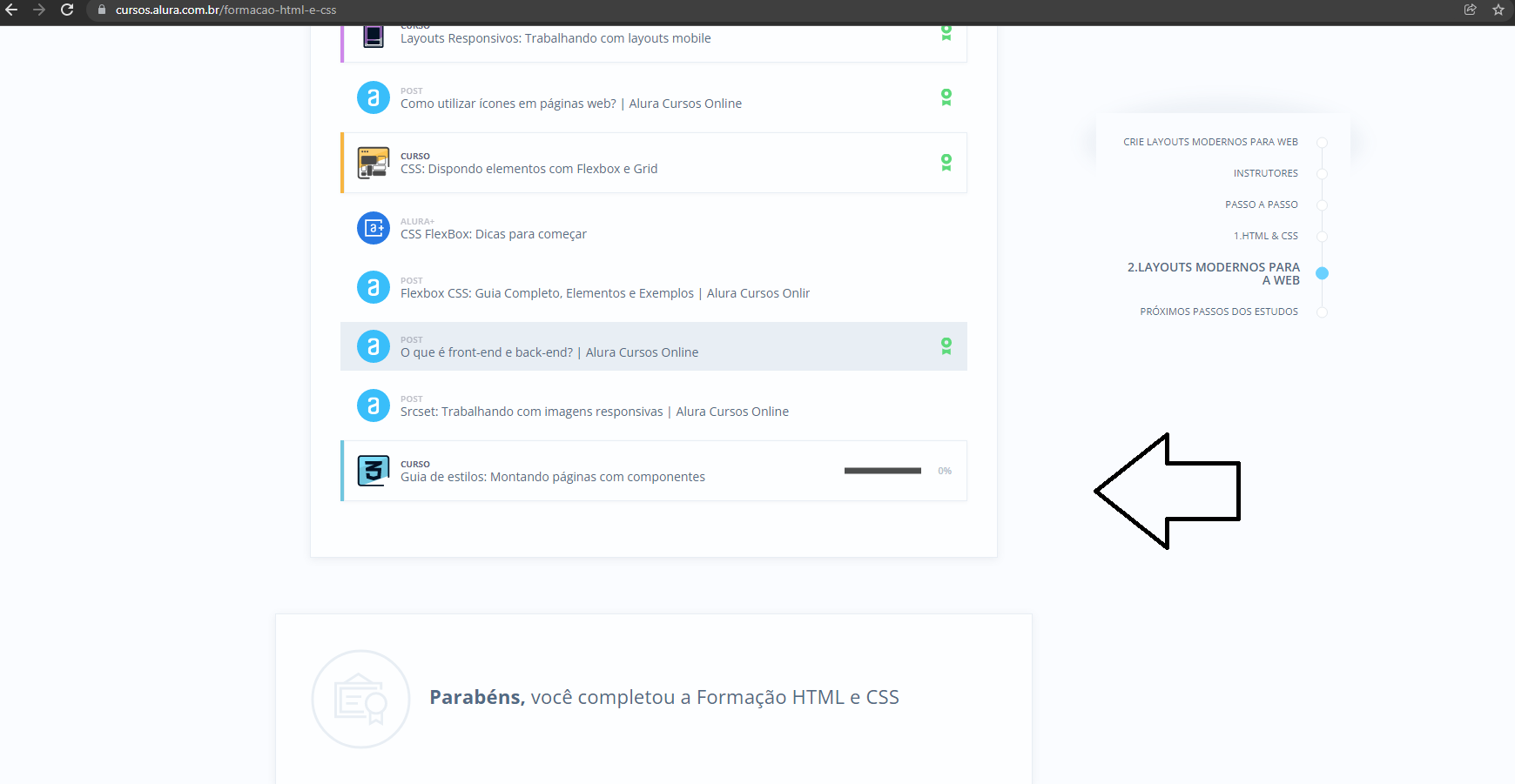The image size is (1515, 784).
Task: Click the completion badge on the Layouts Responsivos row
Action: tap(946, 33)
